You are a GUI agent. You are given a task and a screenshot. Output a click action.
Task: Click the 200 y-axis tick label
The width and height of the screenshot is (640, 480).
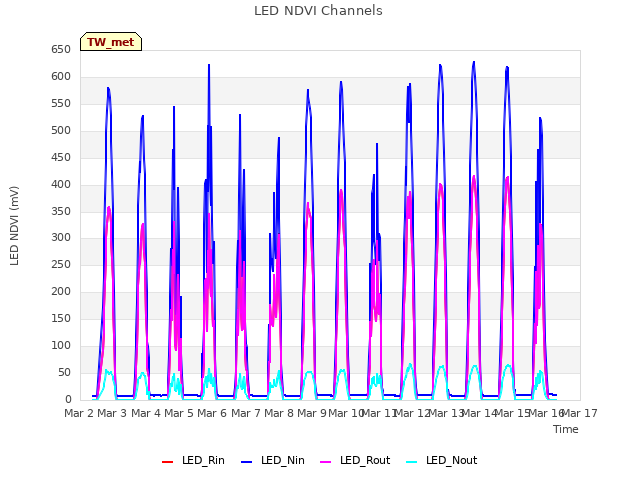(61, 291)
